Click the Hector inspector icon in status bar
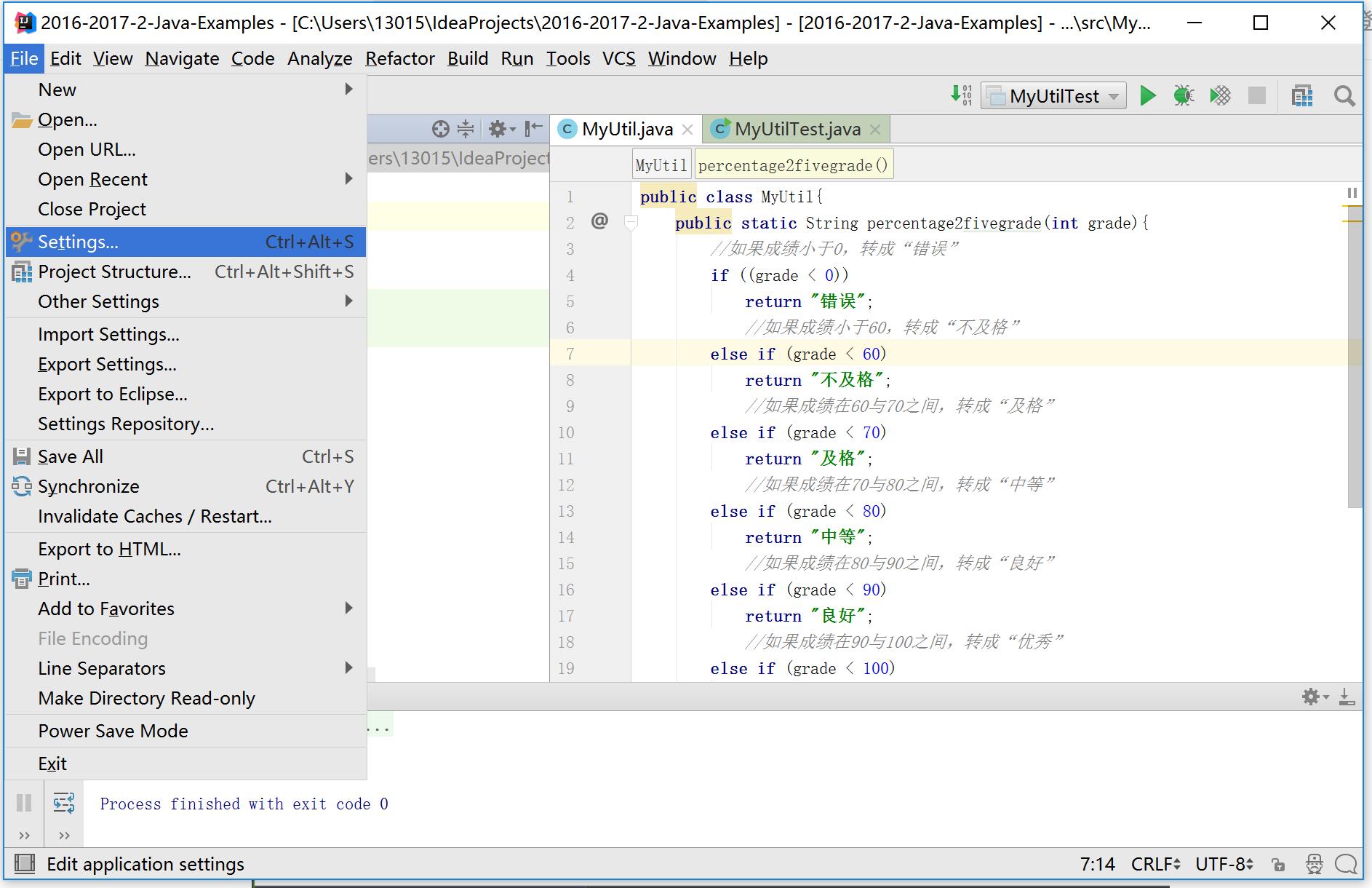This screenshot has width=1372, height=888. pyautogui.click(x=1314, y=864)
